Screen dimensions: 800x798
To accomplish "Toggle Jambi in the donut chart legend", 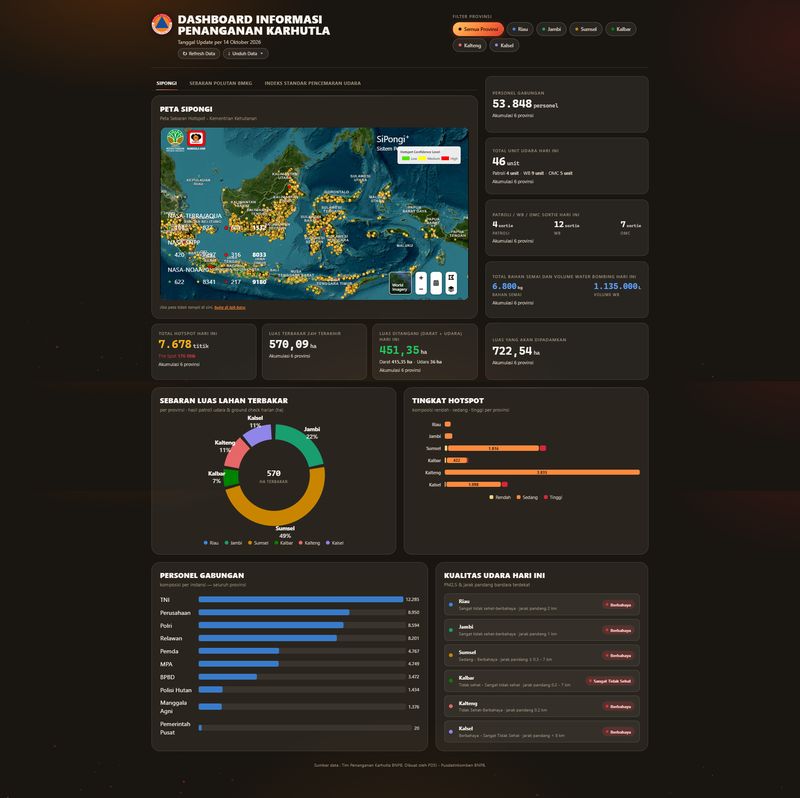I will (x=233, y=543).
